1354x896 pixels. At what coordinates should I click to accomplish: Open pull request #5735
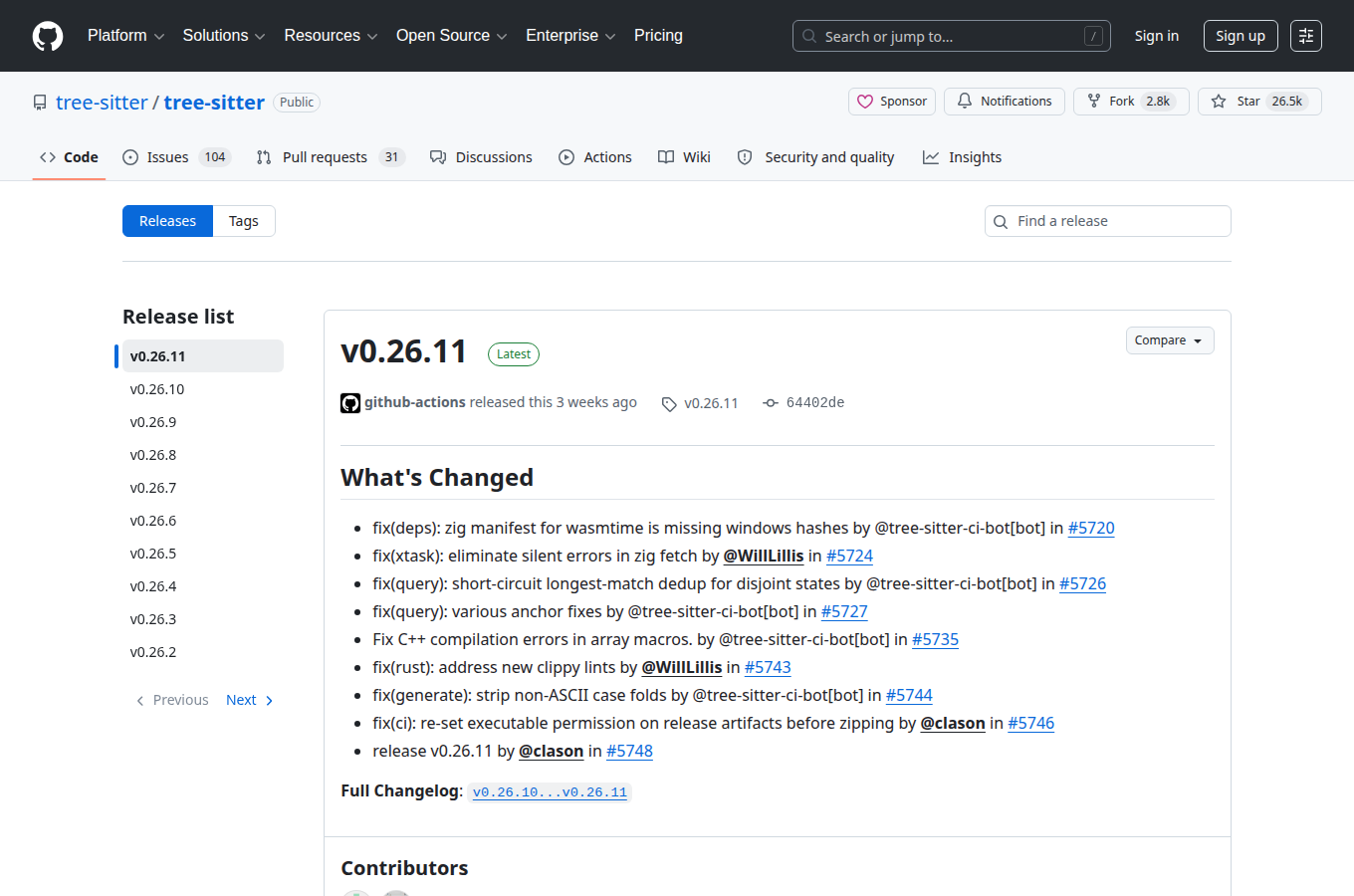coord(936,639)
